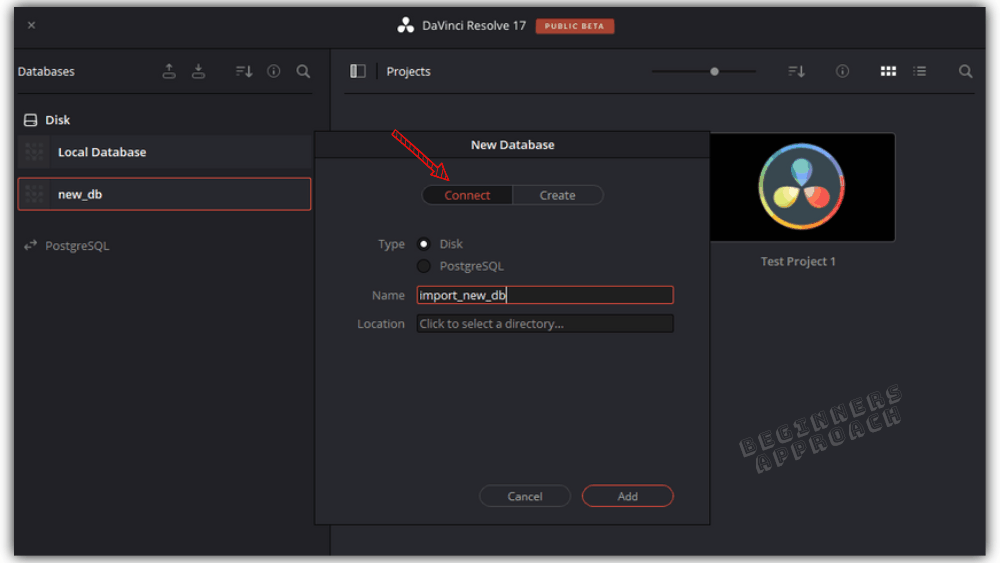The height and width of the screenshot is (563, 1000).
Task: Switch Projects to thumbnail grid view
Action: point(888,71)
